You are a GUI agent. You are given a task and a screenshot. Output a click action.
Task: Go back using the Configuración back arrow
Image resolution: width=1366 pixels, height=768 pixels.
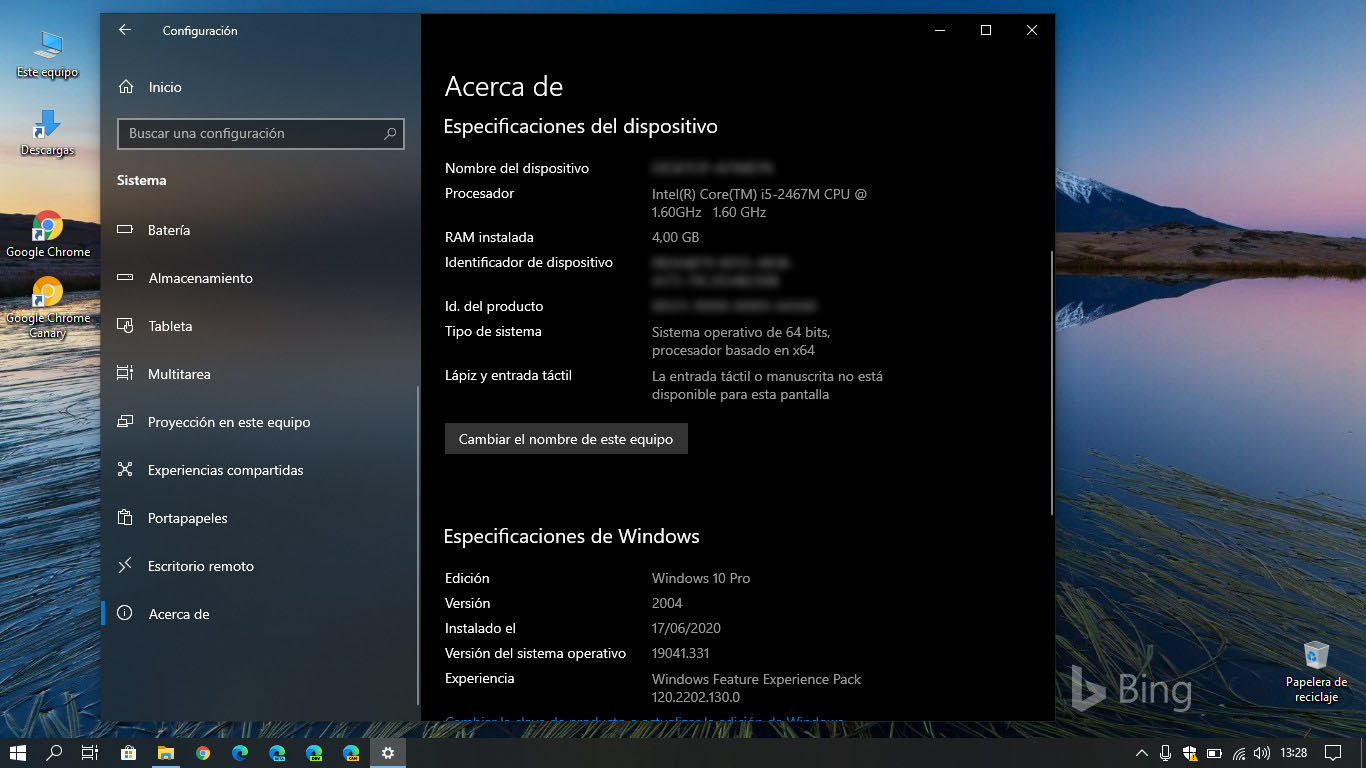(125, 30)
